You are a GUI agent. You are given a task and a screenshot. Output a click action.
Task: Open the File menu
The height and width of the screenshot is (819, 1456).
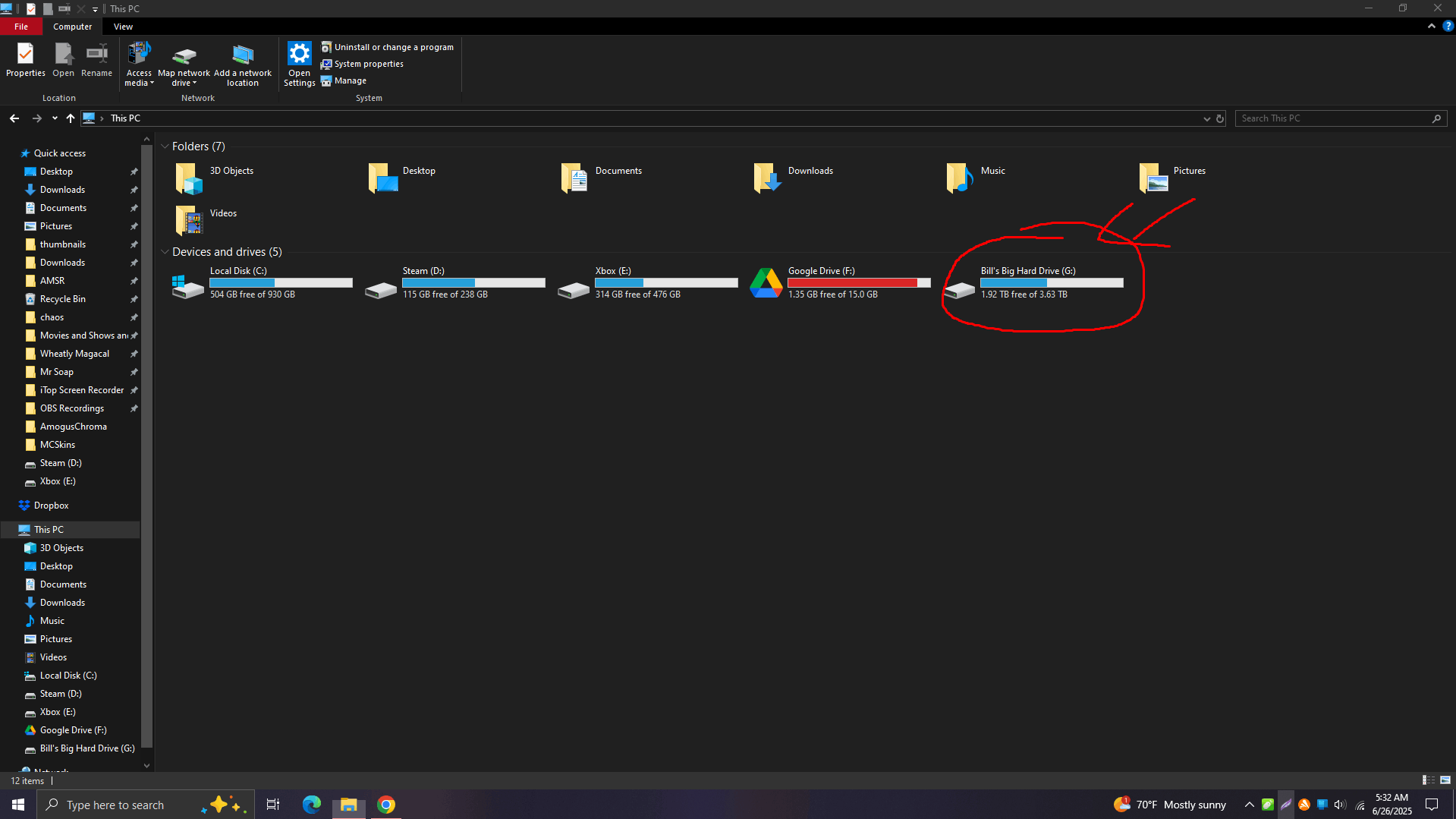[x=21, y=26]
